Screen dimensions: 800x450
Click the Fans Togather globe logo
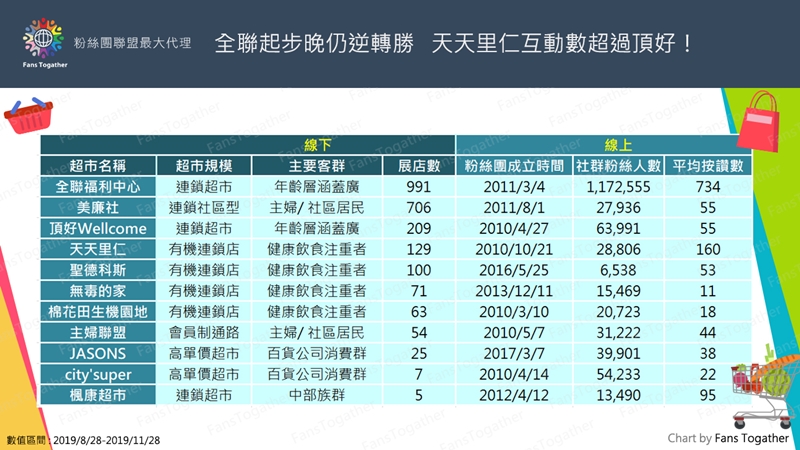44,39
